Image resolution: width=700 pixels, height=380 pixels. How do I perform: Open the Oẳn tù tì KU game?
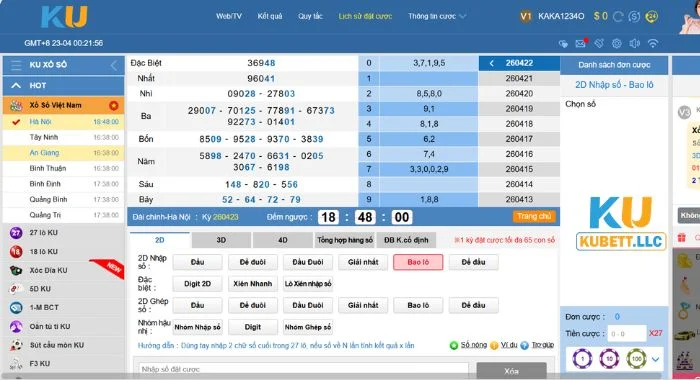(63, 326)
